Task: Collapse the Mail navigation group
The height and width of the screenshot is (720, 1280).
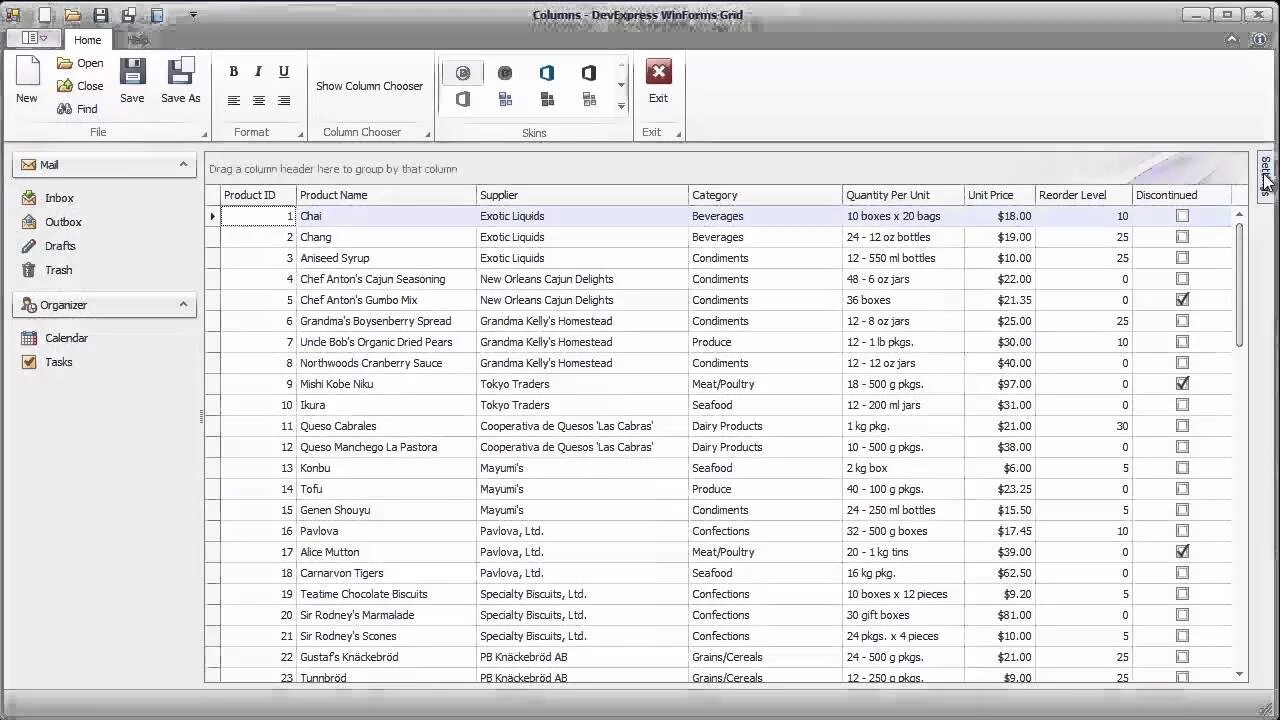Action: [x=183, y=164]
